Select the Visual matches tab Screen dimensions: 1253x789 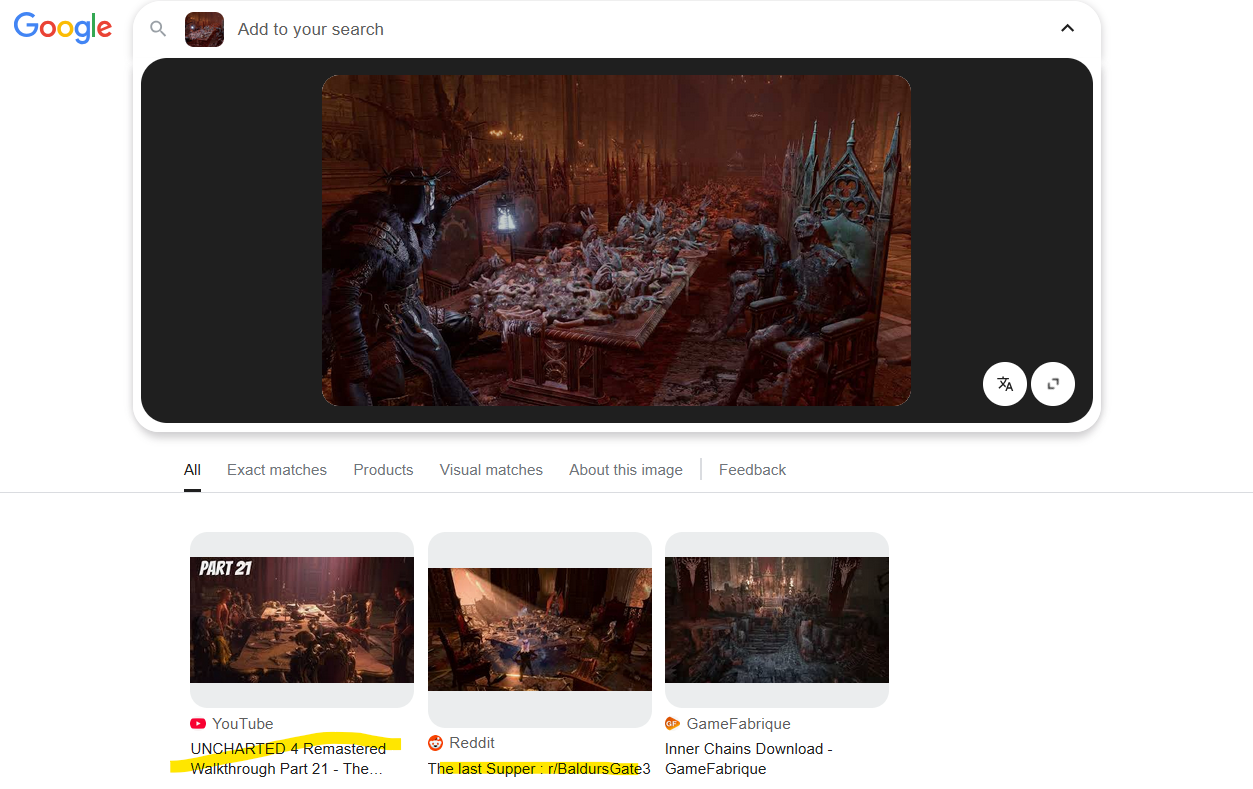491,470
